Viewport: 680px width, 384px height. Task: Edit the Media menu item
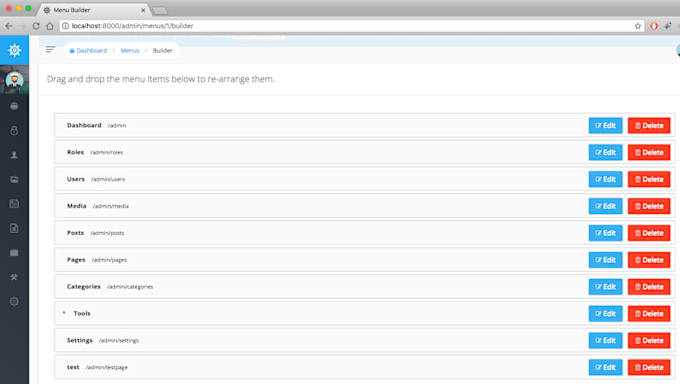(605, 206)
